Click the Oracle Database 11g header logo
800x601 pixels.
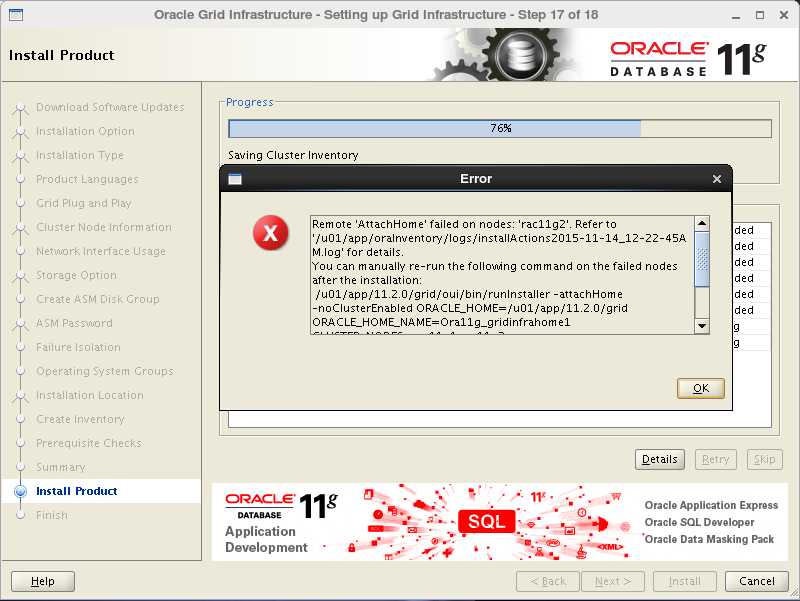coord(688,59)
